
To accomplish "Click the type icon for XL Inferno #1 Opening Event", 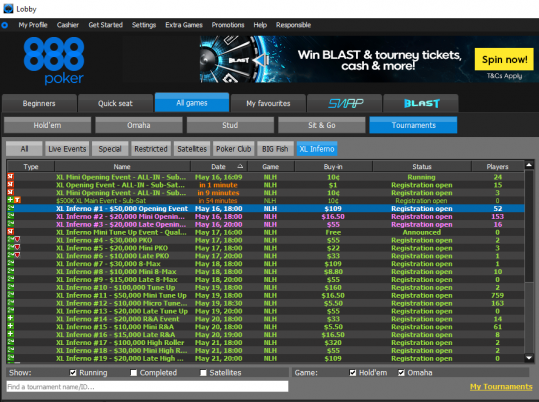I will 11,208.
